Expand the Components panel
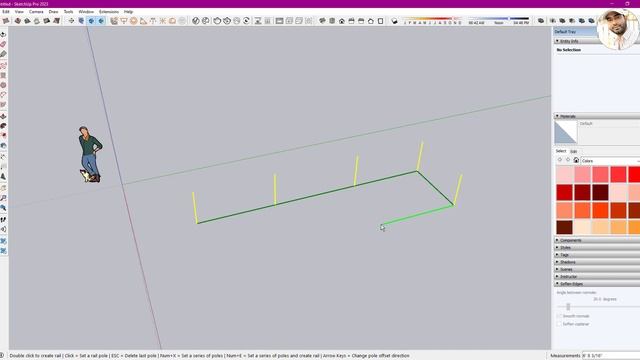This screenshot has height=360, width=640. coord(597,240)
